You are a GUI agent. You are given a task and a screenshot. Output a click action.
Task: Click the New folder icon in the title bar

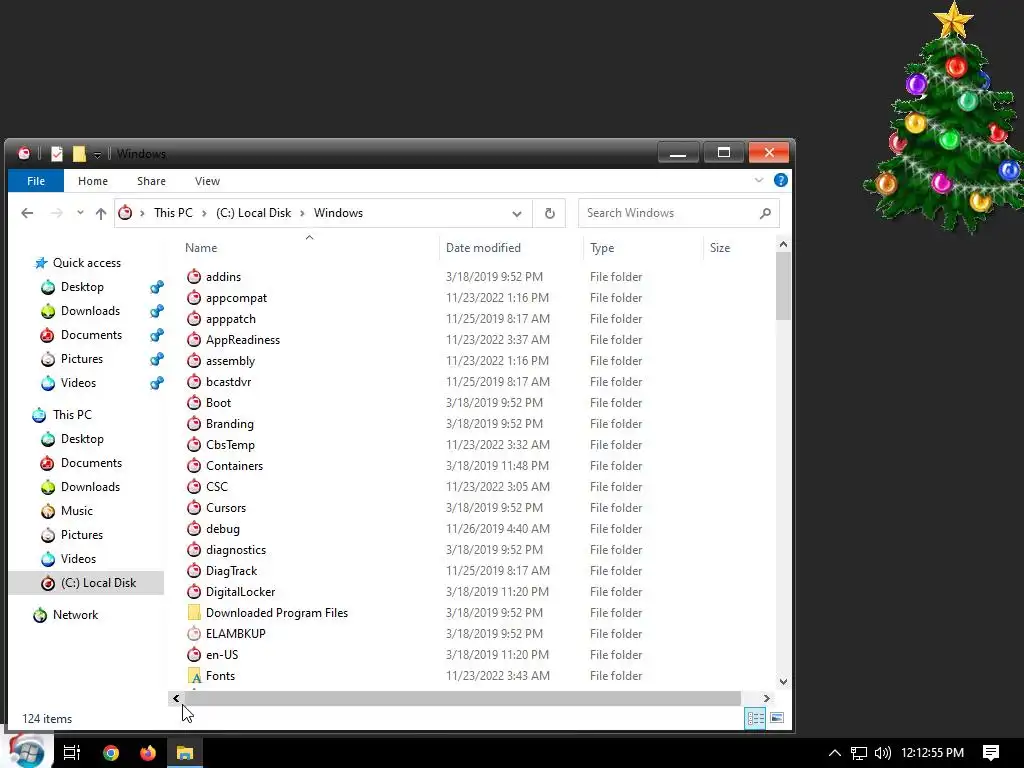[x=79, y=154]
